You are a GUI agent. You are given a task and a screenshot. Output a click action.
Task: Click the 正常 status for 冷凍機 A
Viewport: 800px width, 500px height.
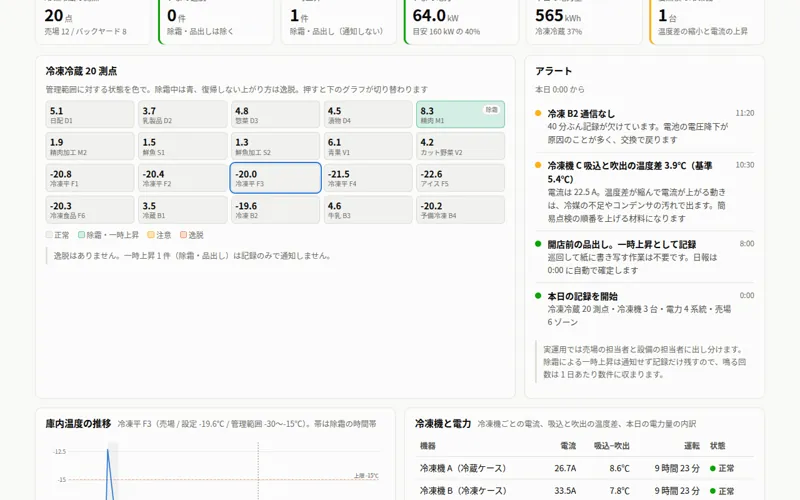click(x=722, y=468)
